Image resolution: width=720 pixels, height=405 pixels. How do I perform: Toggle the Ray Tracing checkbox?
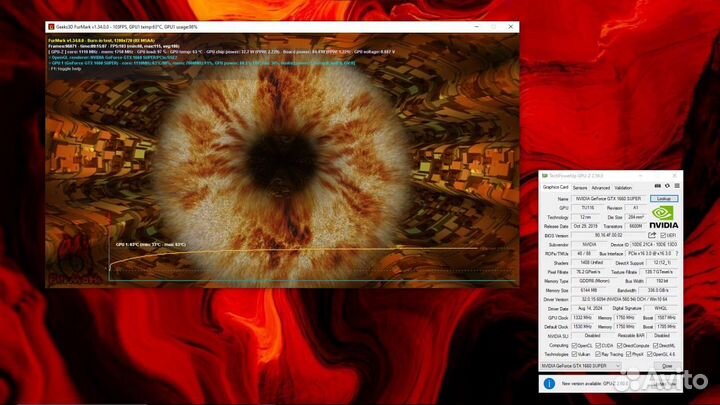click(x=599, y=354)
